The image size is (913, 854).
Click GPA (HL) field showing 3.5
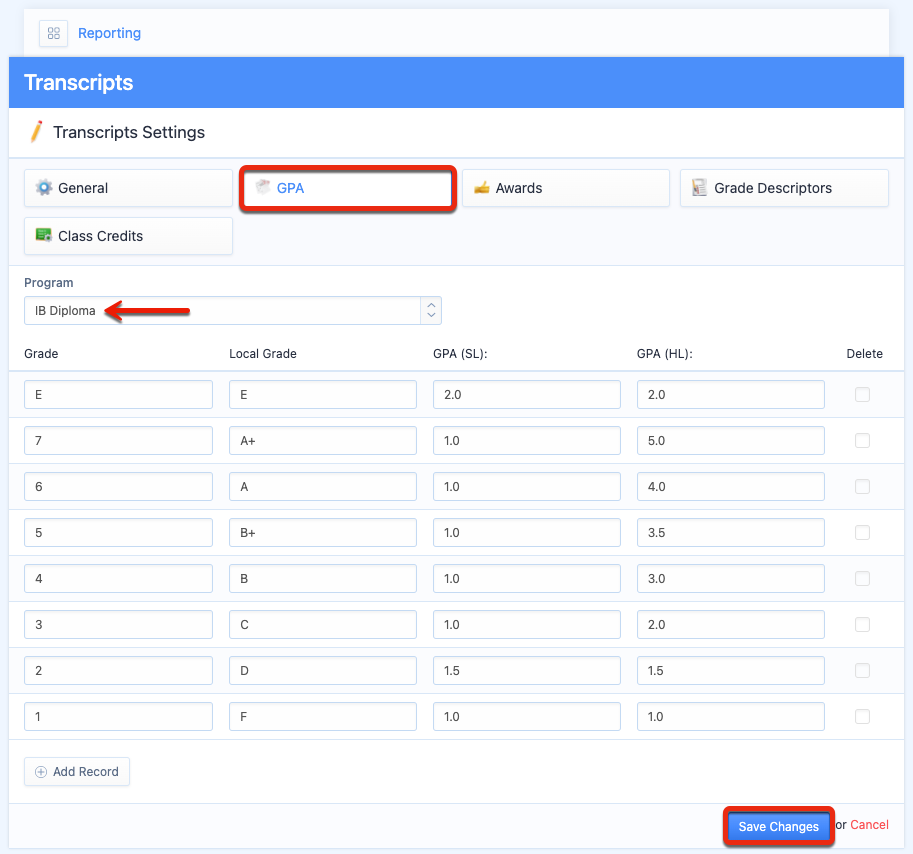pos(731,533)
